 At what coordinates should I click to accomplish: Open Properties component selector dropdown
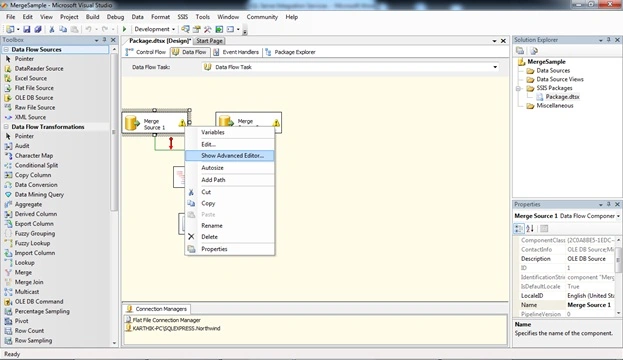pyautogui.click(x=618, y=216)
